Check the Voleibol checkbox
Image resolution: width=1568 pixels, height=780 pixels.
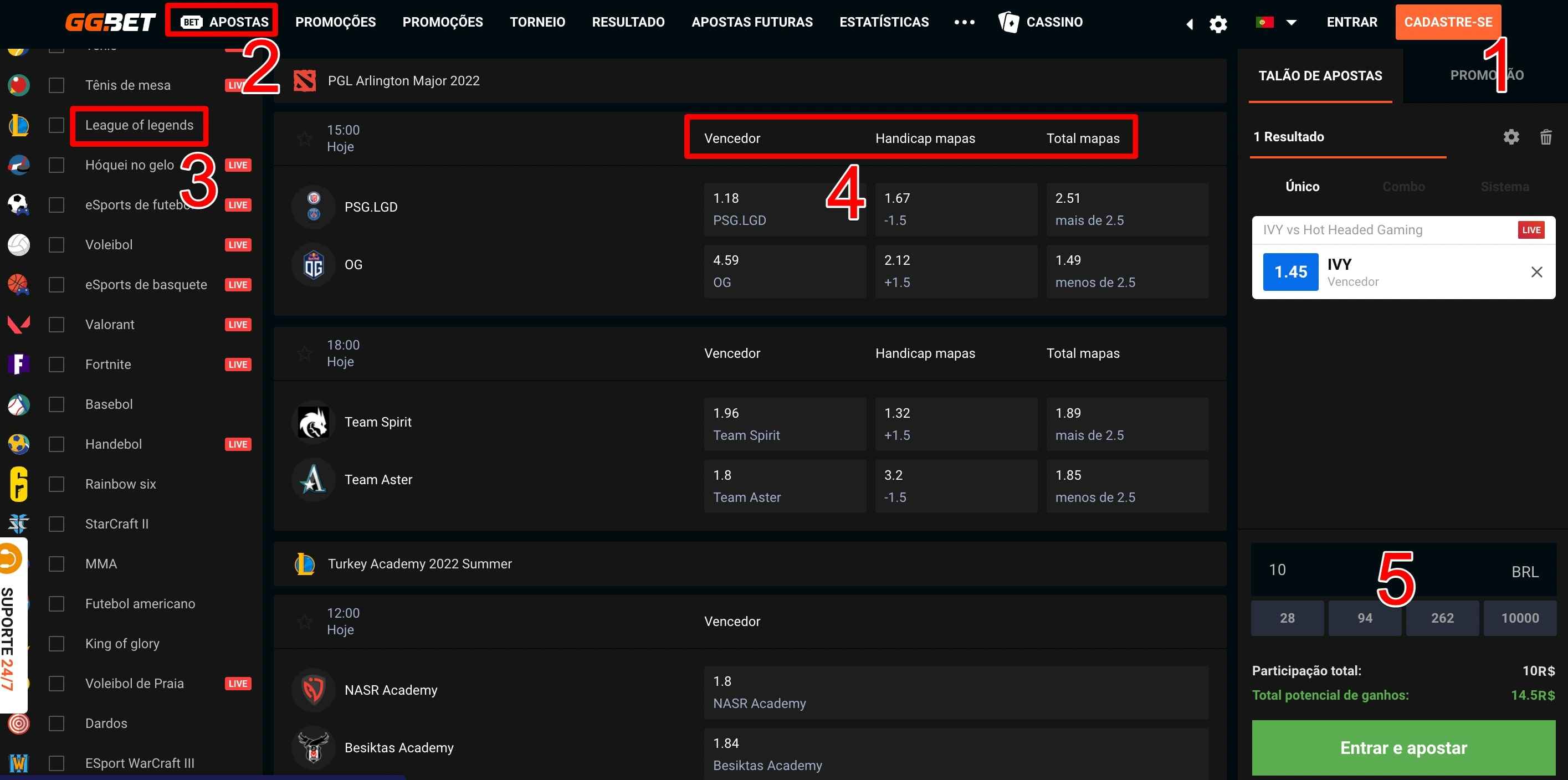pos(56,245)
